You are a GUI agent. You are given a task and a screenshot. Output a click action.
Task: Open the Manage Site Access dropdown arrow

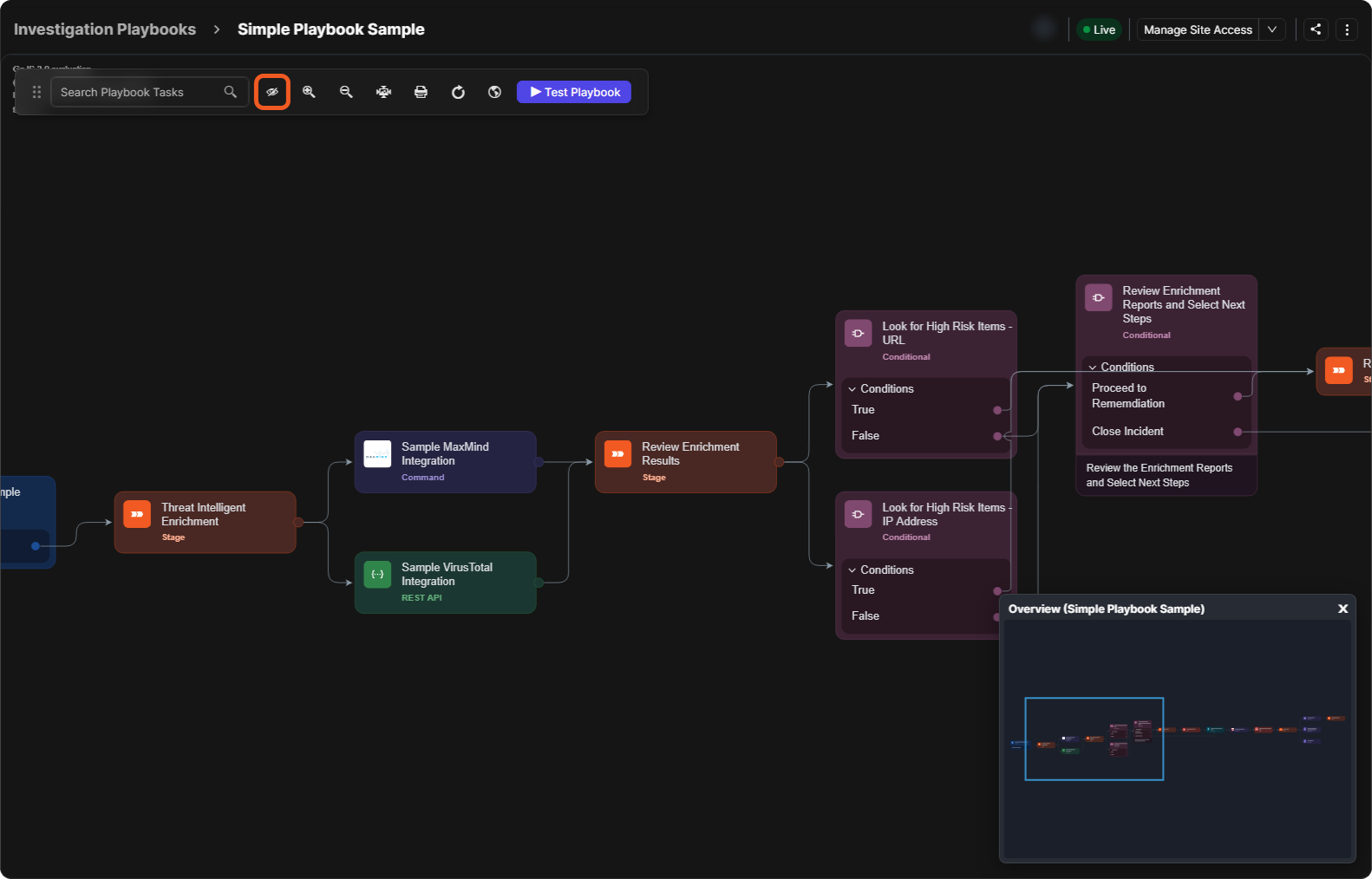[x=1272, y=29]
